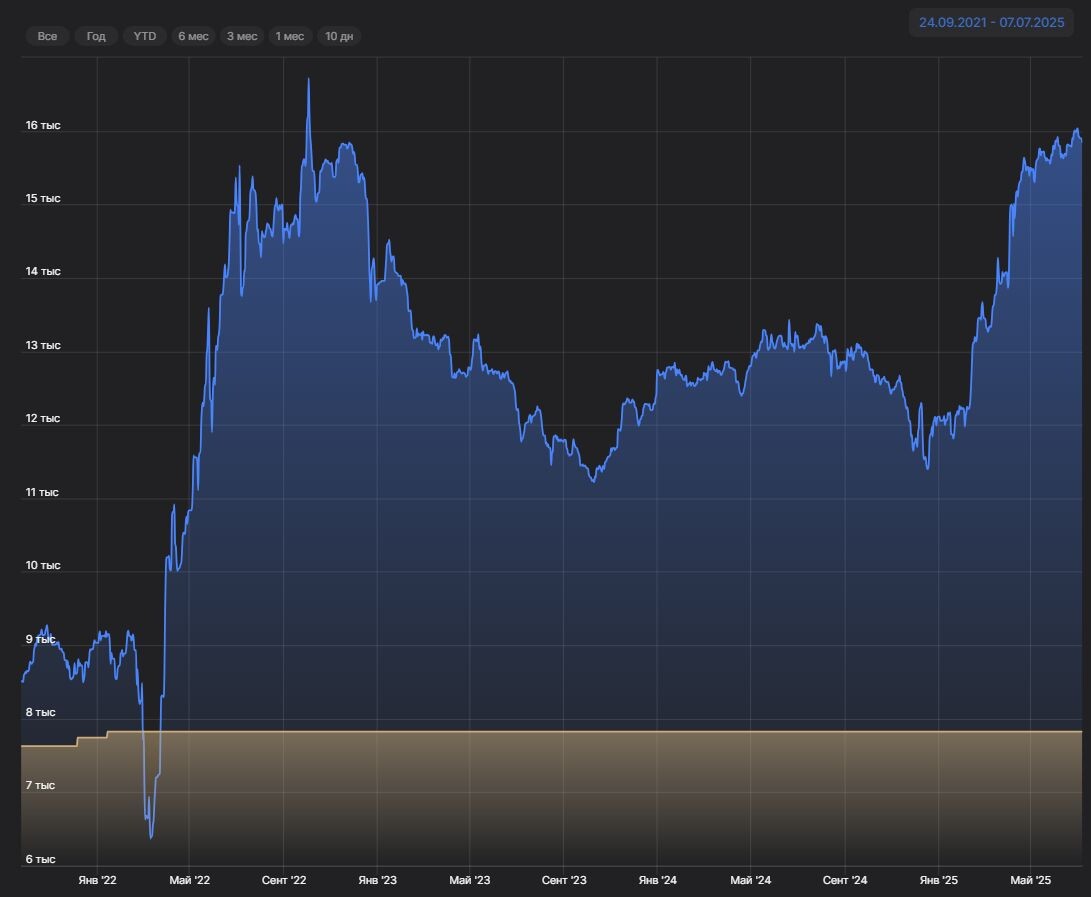Click the 'Сент '23' date label
1091x897 pixels.
(x=564, y=880)
